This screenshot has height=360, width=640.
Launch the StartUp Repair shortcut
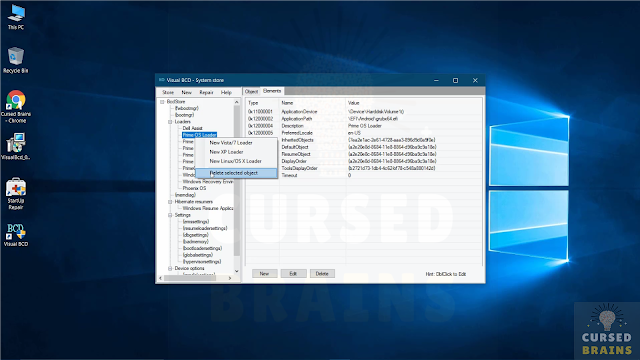(x=16, y=193)
